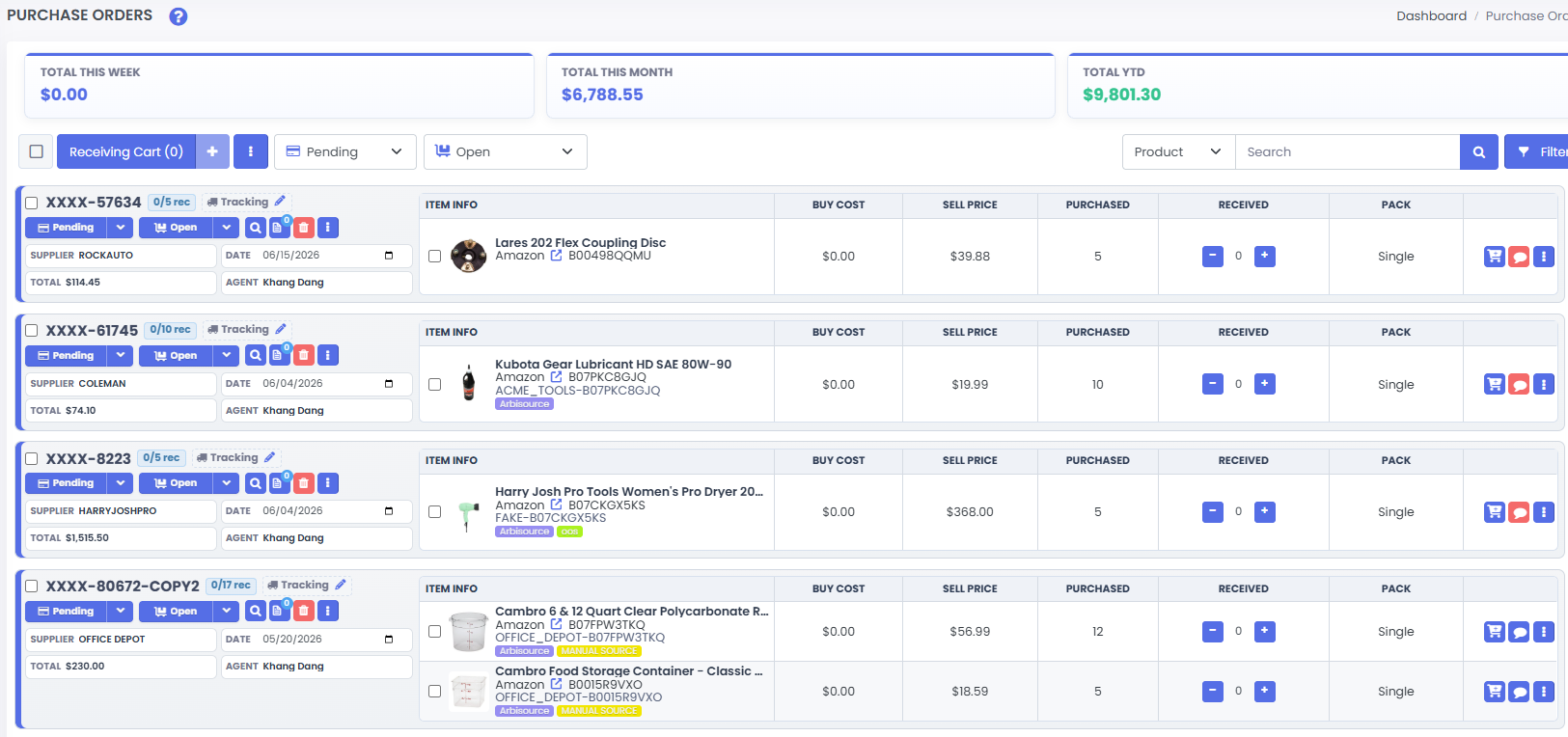Image resolution: width=1568 pixels, height=737 pixels.
Task: Go to Dashboard breadcrumb
Action: (1431, 16)
